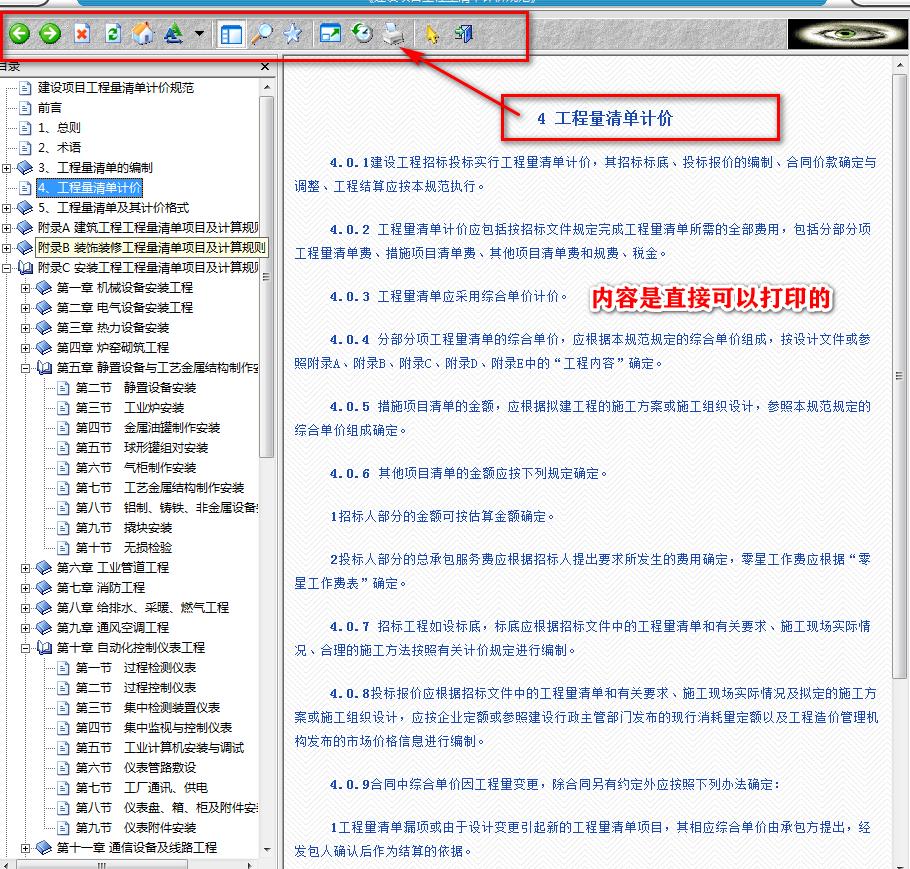Select 2、术语 in contents tree

[59, 147]
